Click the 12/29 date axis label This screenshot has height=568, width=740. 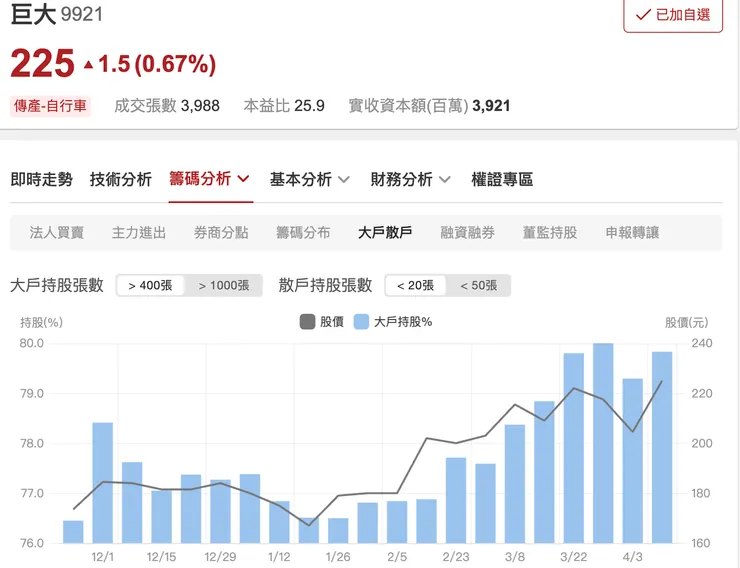click(220, 557)
